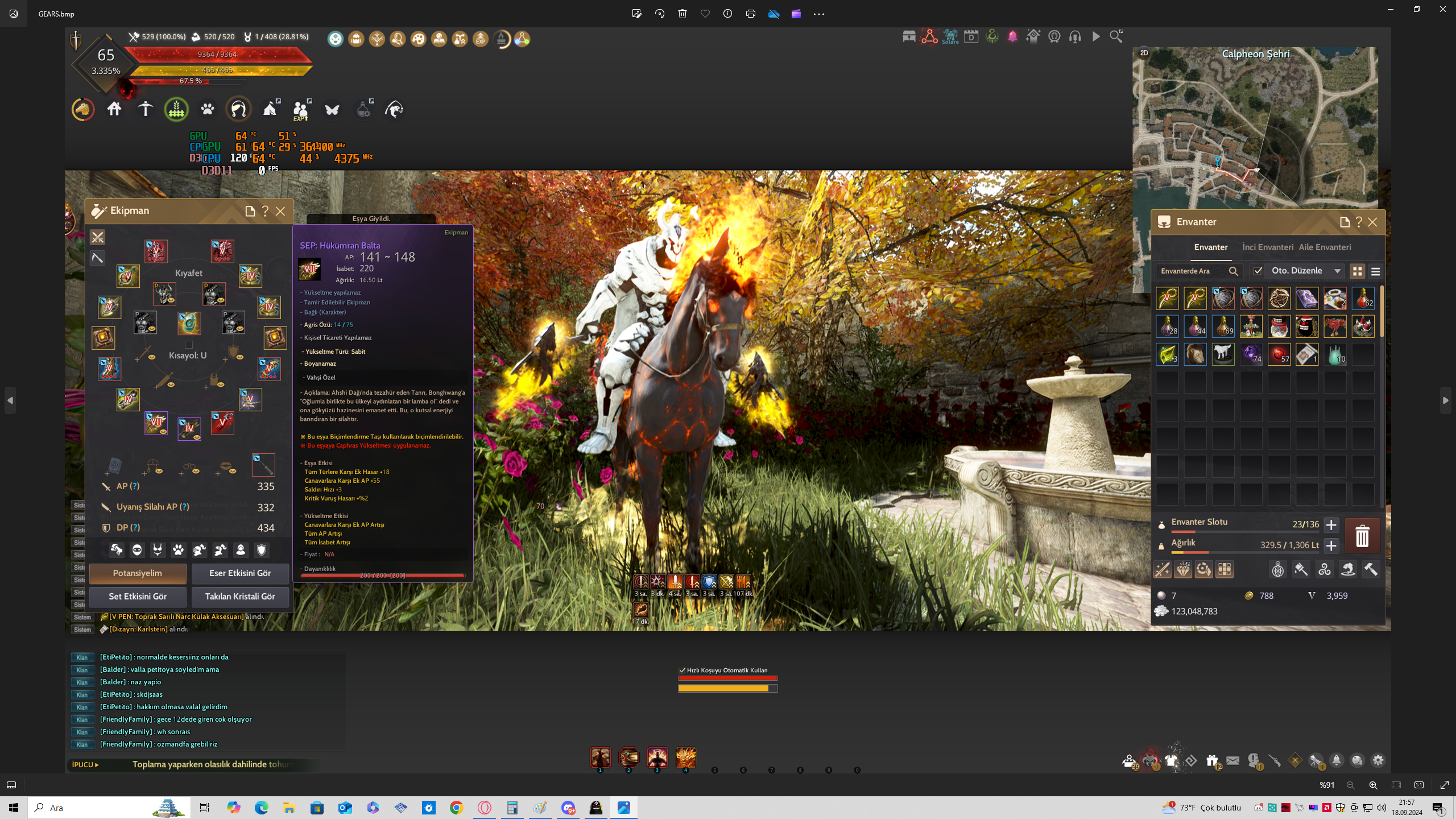Open the See more three-dots menu
Screen dimensions: 1456x819
point(819,14)
